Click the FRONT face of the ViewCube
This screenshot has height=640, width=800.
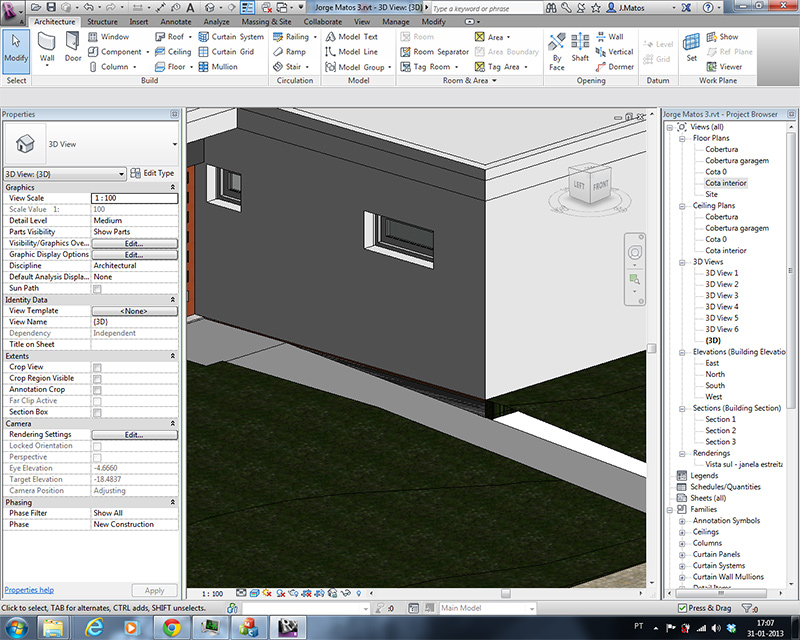click(x=601, y=186)
